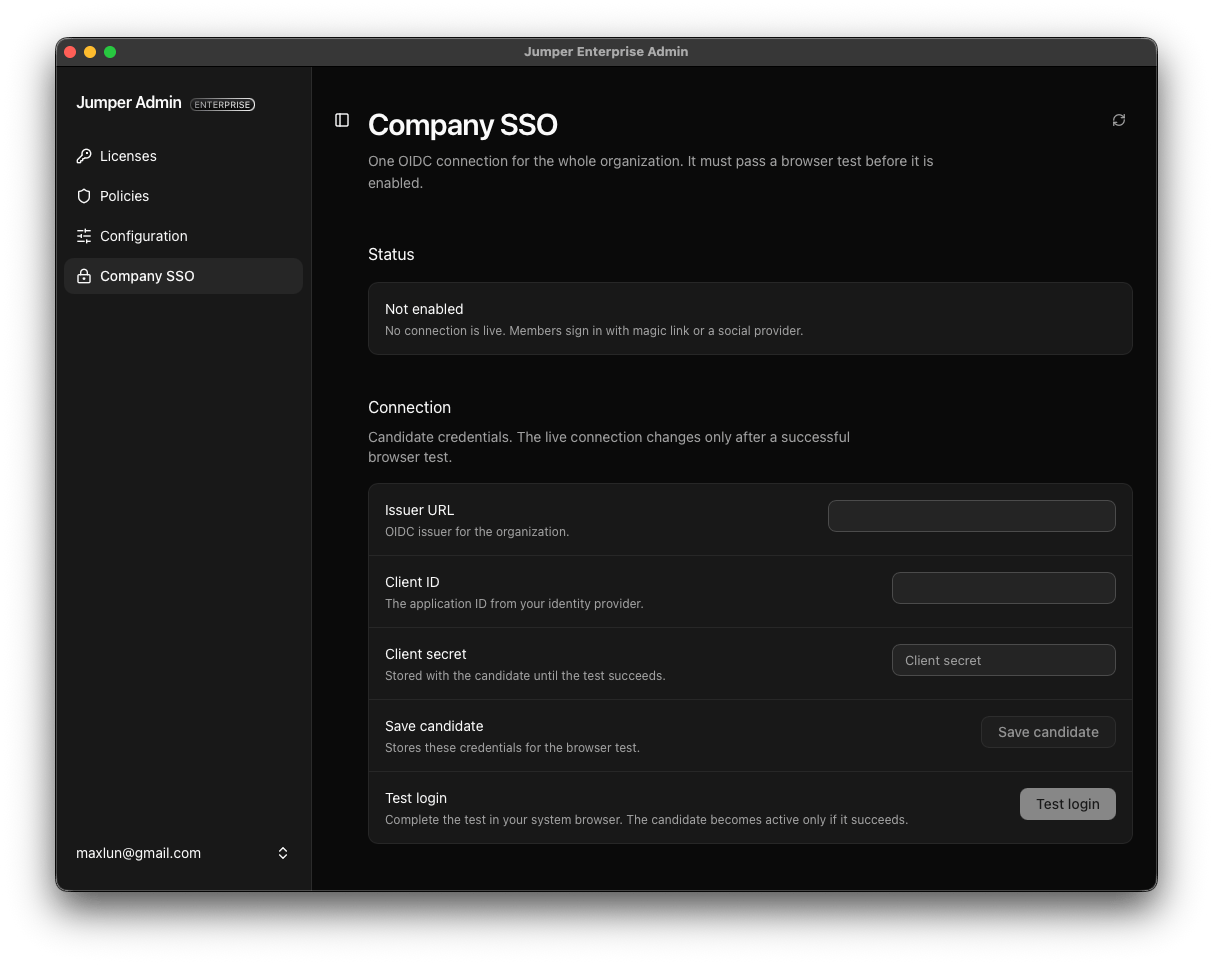Click 'One OIDC connection for the whole organization' text
The width and height of the screenshot is (1213, 965).
point(651,172)
